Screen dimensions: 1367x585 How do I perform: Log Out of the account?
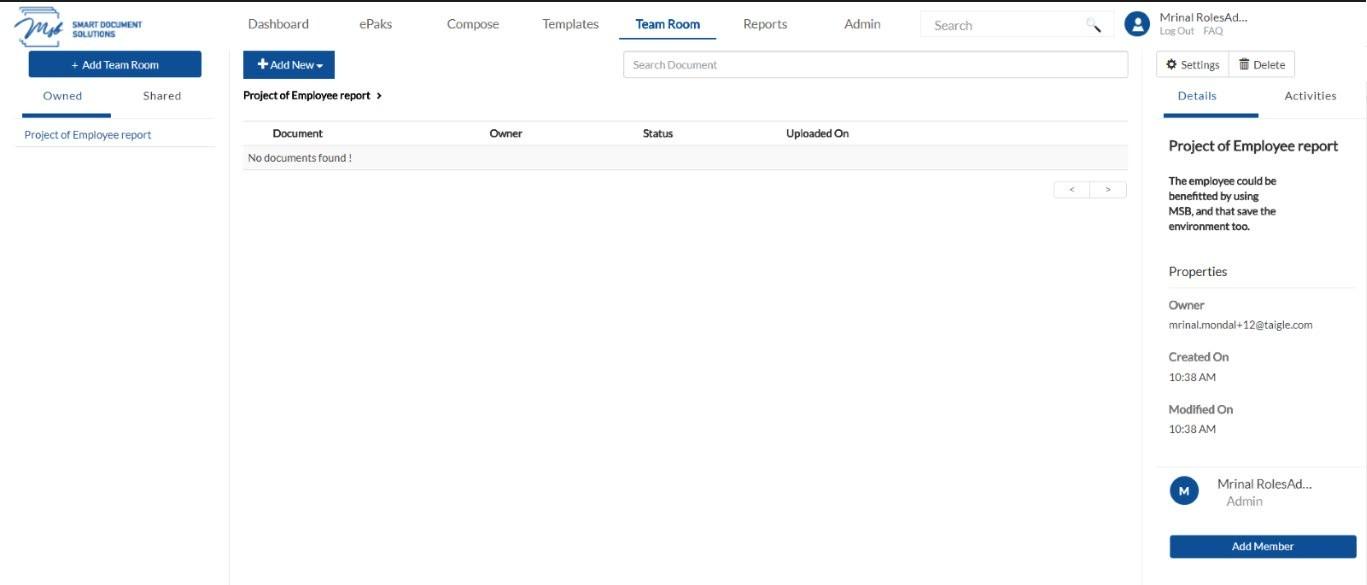click(1177, 31)
